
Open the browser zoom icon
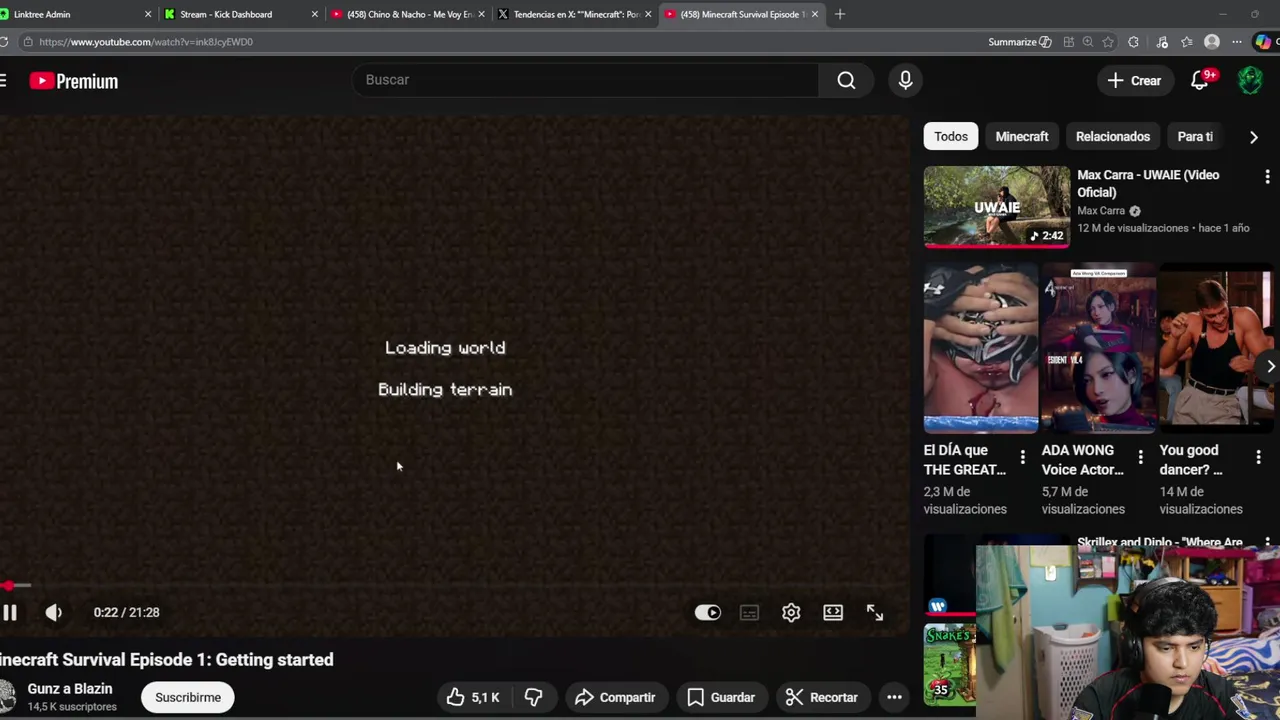pyautogui.click(x=1088, y=42)
